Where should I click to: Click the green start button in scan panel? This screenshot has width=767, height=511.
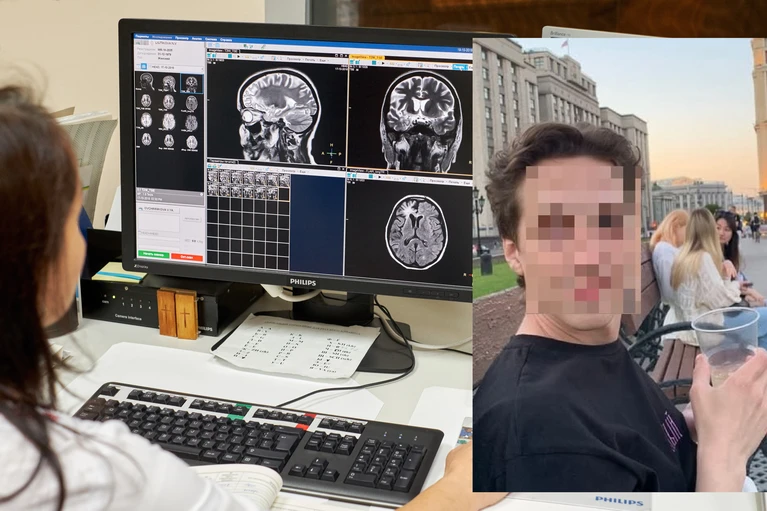153,254
